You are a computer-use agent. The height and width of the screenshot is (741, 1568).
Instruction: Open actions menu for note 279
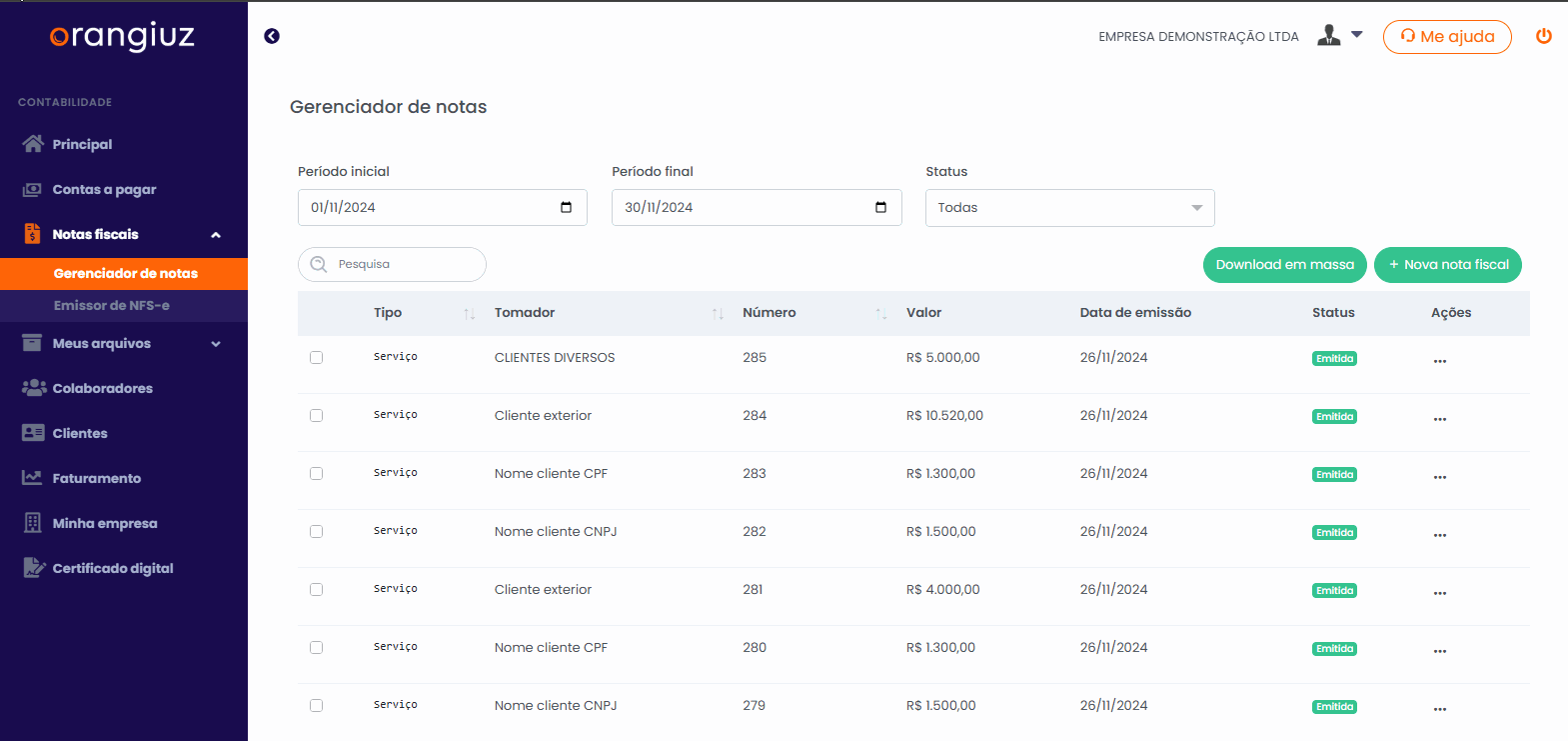point(1440,709)
